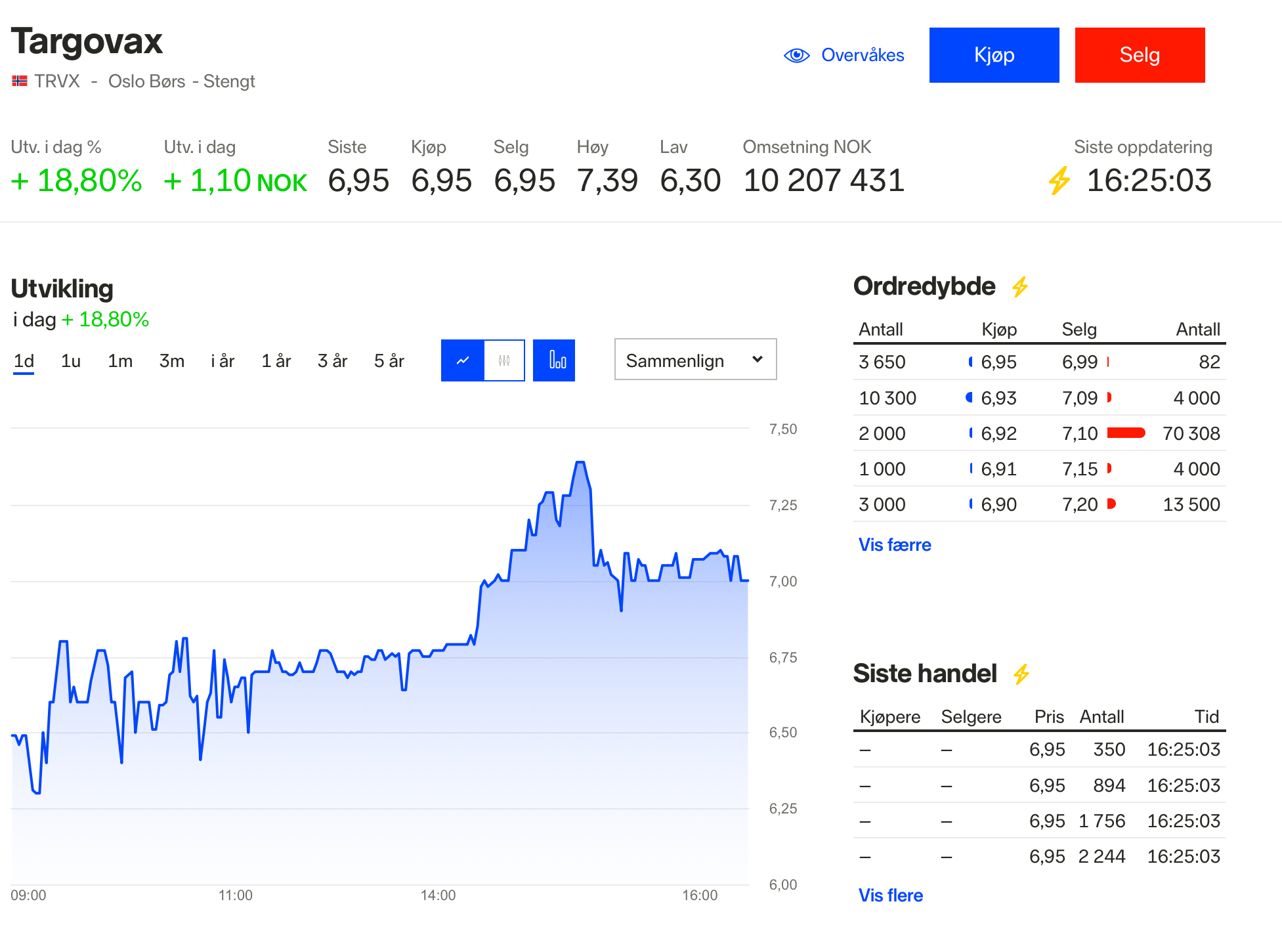Click the 16:25:03 last update time
The image size is (1282, 952).
click(x=1149, y=181)
